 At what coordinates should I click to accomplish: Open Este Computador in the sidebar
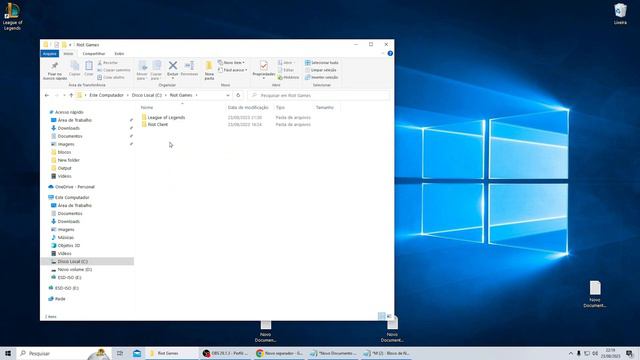pos(72,198)
